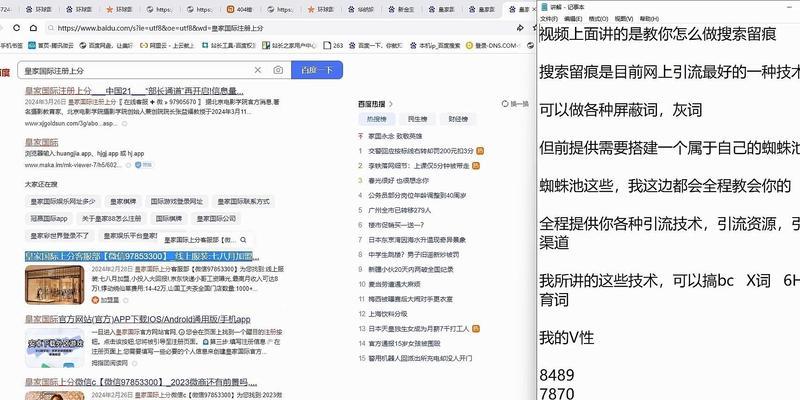Select the 民生榜 tab
Screen dimensions: 800x400
417,119
